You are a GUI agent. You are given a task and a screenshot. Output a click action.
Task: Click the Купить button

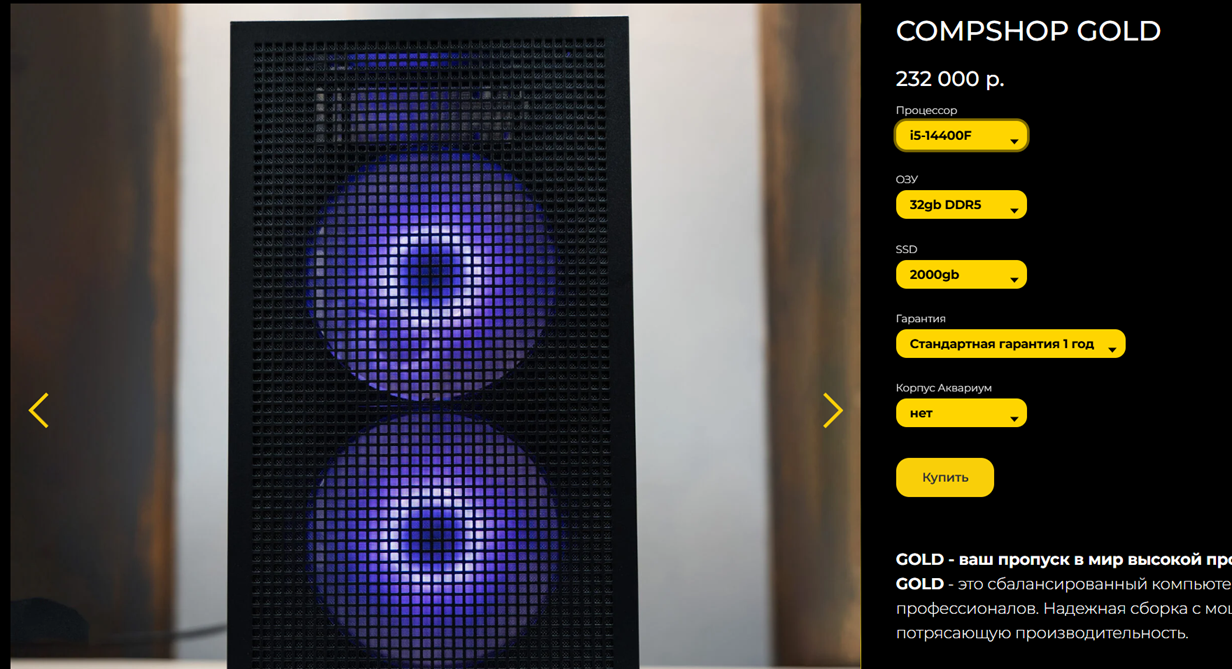point(945,477)
